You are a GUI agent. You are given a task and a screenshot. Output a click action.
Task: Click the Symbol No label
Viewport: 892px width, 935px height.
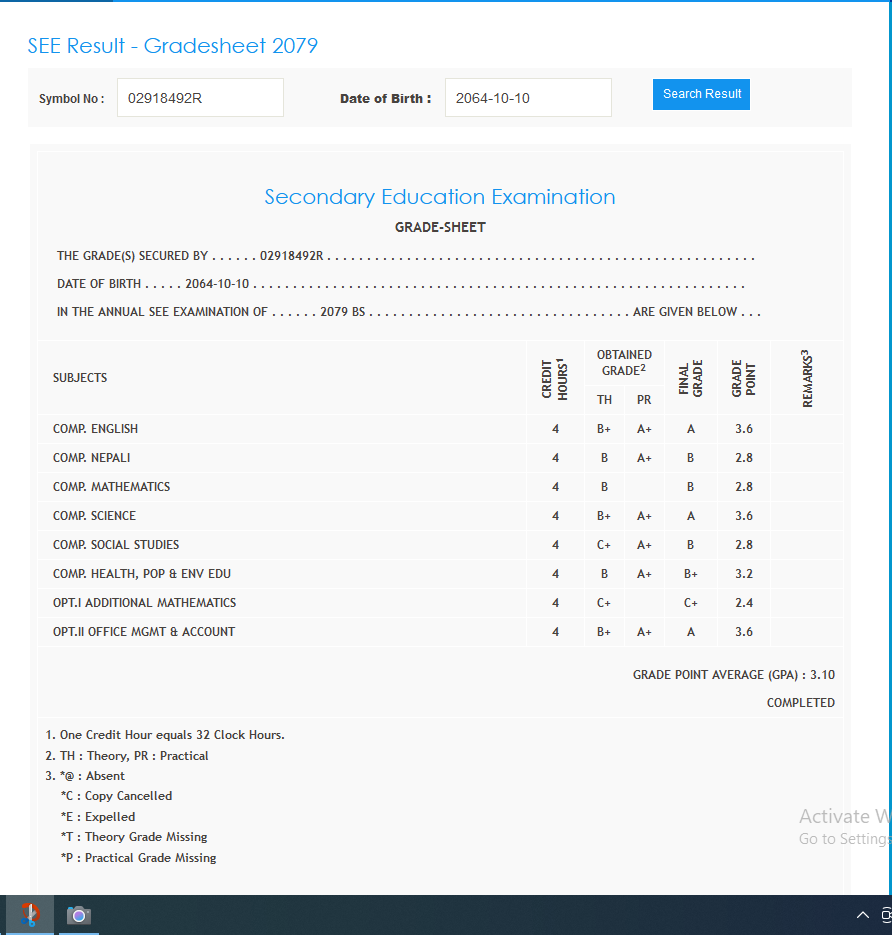click(71, 99)
